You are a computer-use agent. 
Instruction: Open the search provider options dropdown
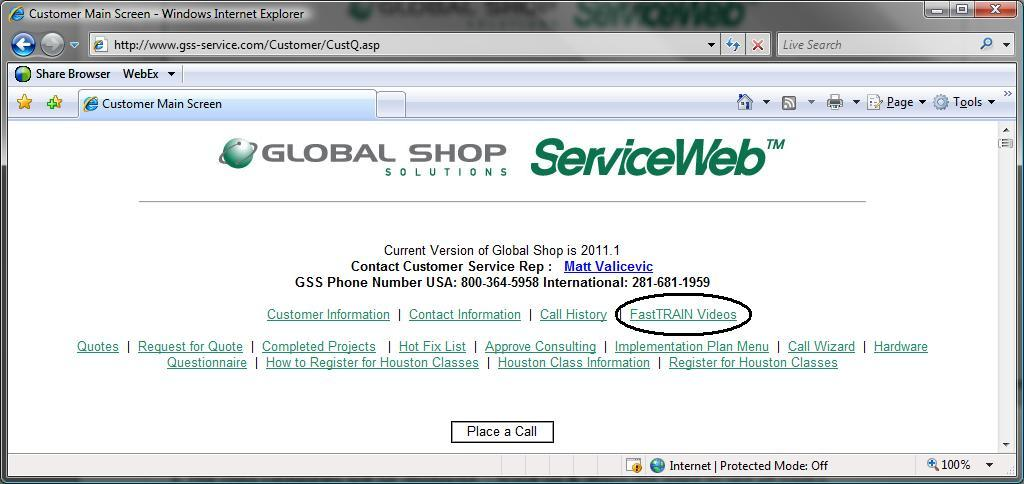(x=1005, y=45)
